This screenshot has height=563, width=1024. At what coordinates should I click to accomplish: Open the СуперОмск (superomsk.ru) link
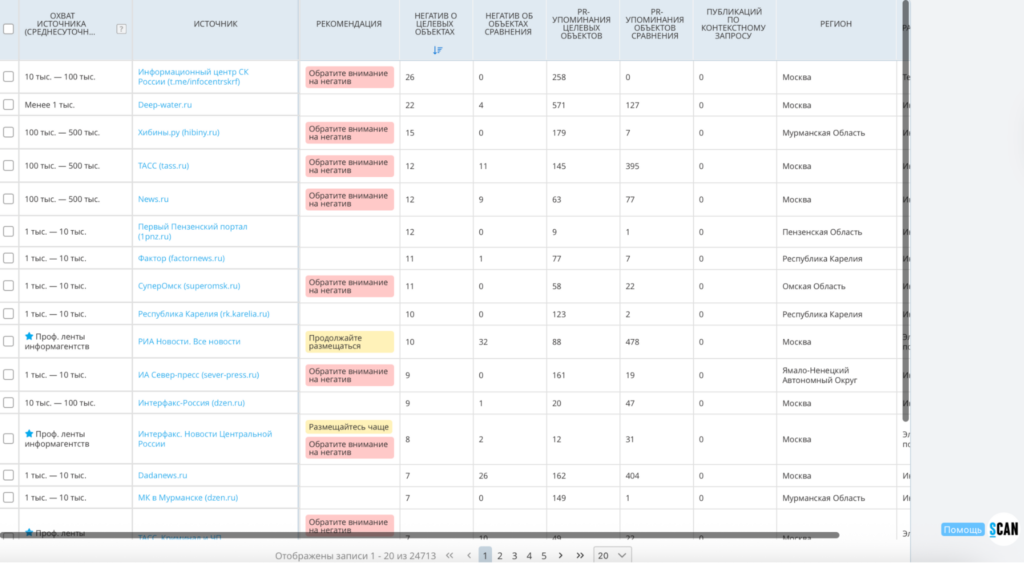[189, 285]
